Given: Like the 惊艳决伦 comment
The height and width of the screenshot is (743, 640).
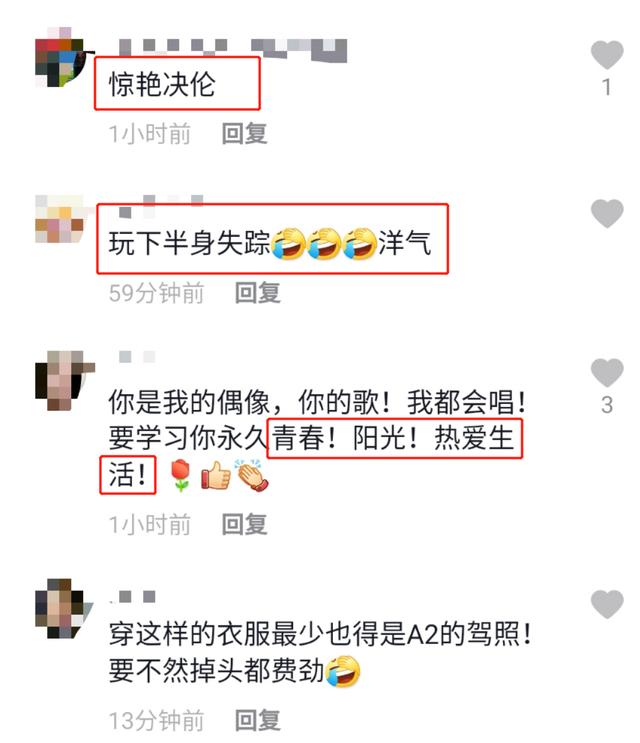Looking at the screenshot, I should click(x=606, y=54).
